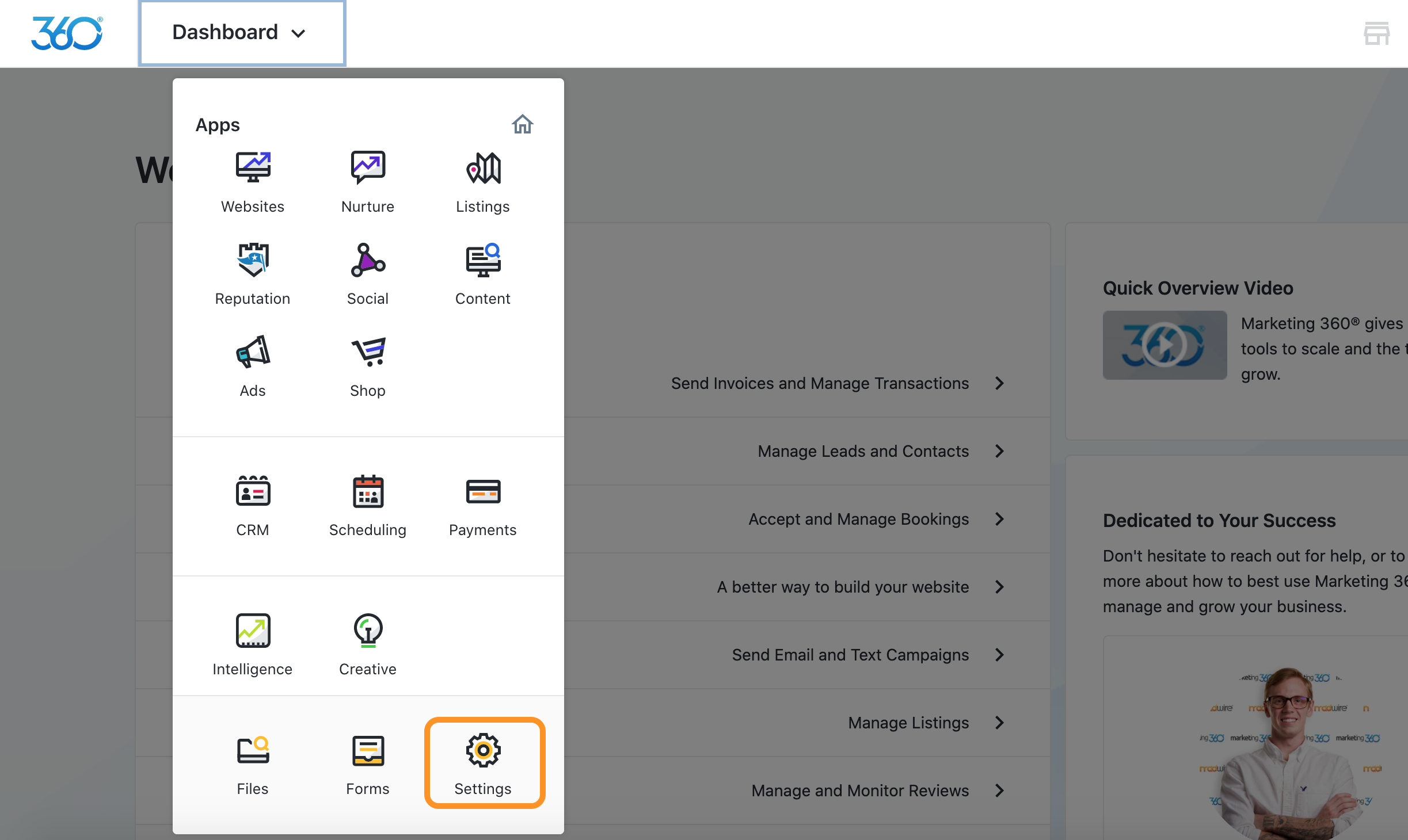Launch the Content app icon
The width and height of the screenshot is (1408, 840).
(483, 260)
